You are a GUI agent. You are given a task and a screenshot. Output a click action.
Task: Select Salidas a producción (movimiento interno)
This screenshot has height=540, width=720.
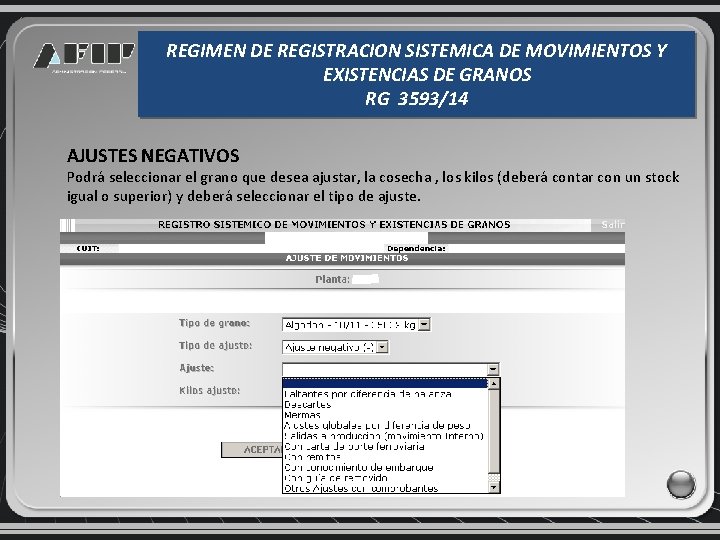pyautogui.click(x=384, y=436)
